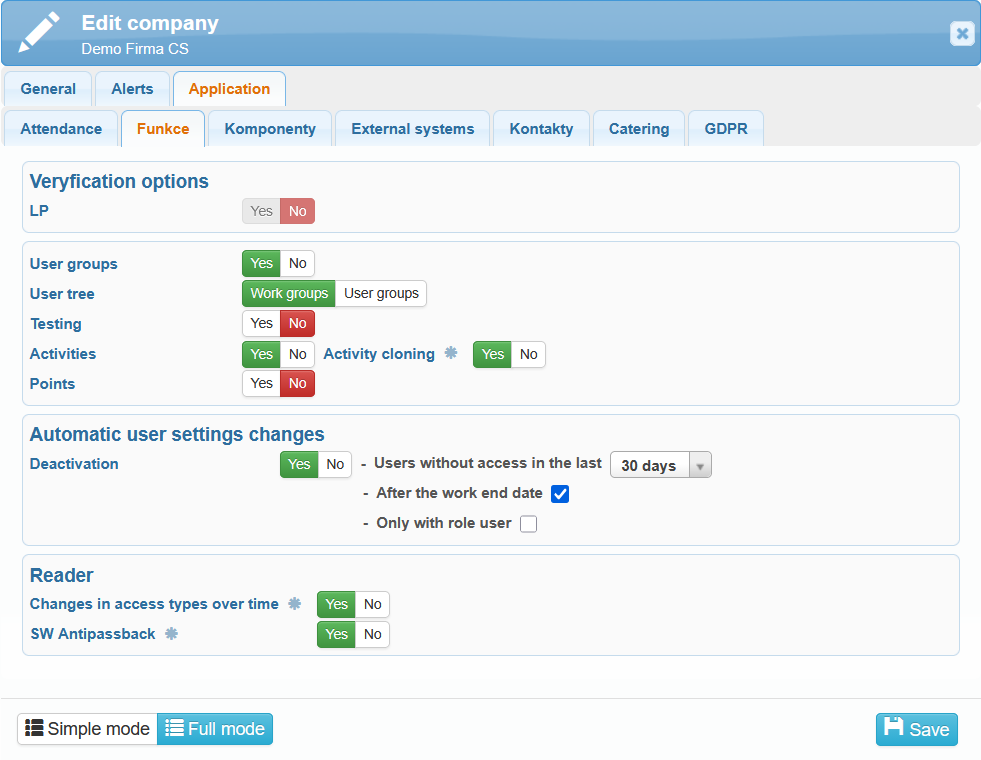The width and height of the screenshot is (981, 760).
Task: Switch to the Komponenty tab
Action: [x=270, y=129]
